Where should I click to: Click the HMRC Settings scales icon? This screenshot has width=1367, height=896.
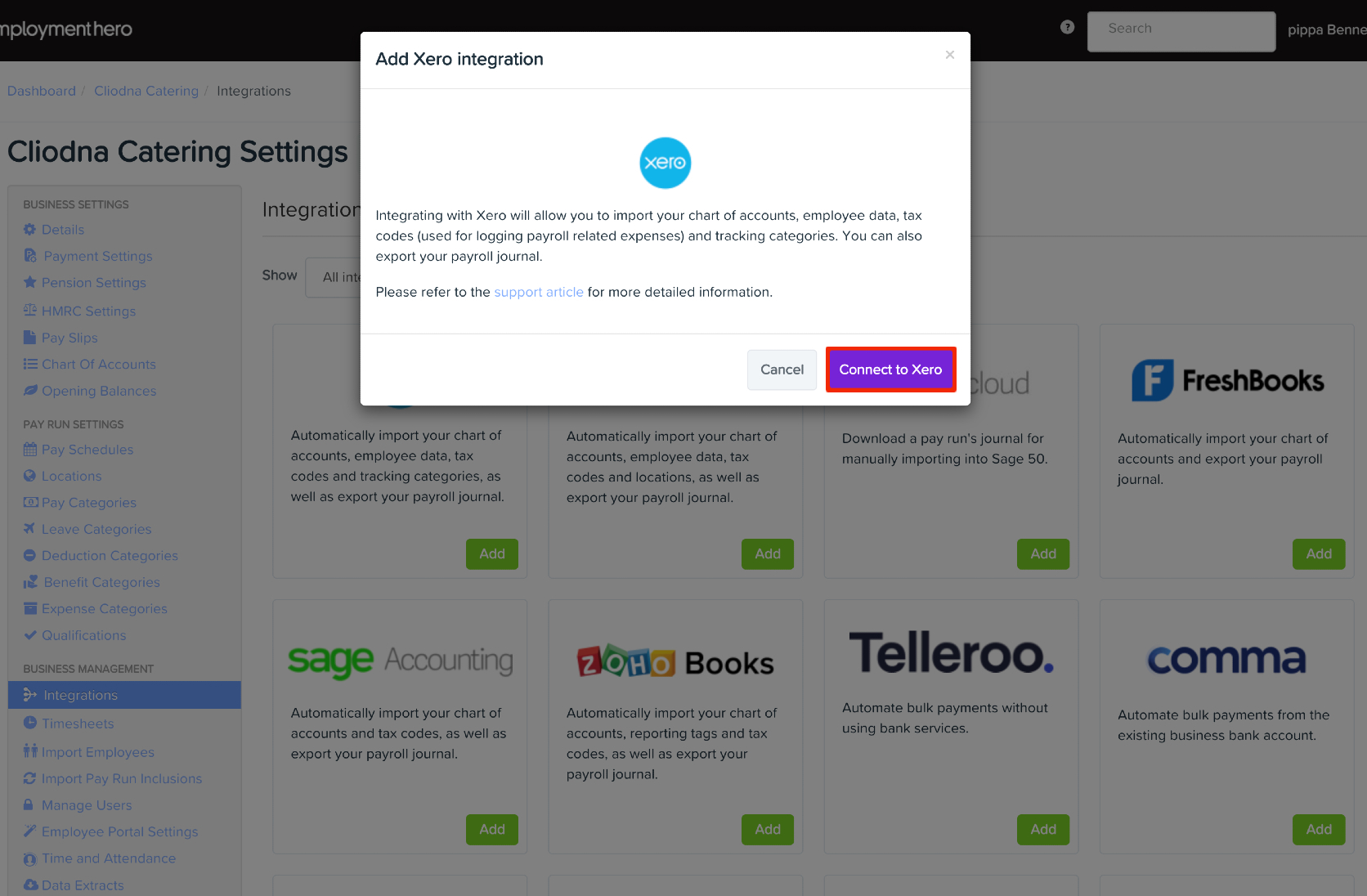pyautogui.click(x=30, y=311)
